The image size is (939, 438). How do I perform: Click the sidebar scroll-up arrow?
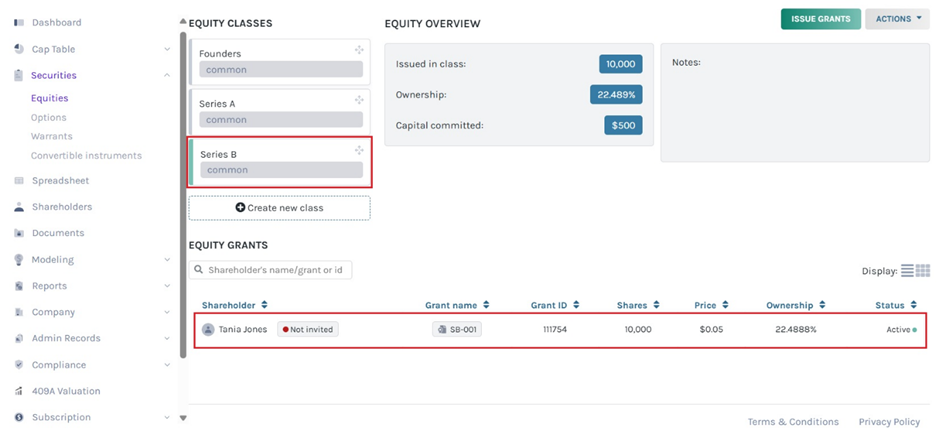coord(183,22)
